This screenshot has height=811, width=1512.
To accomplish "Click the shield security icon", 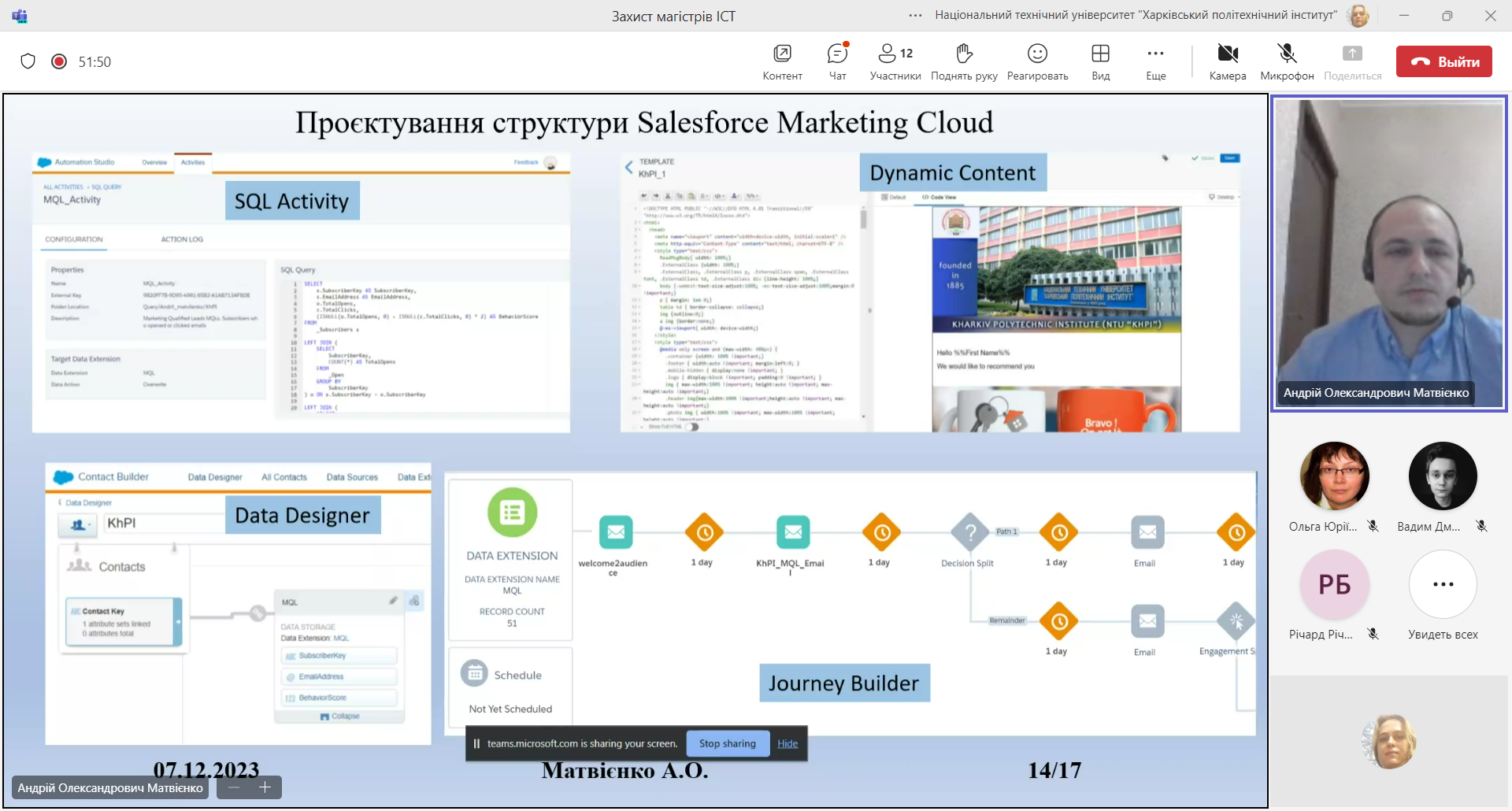I will [28, 61].
